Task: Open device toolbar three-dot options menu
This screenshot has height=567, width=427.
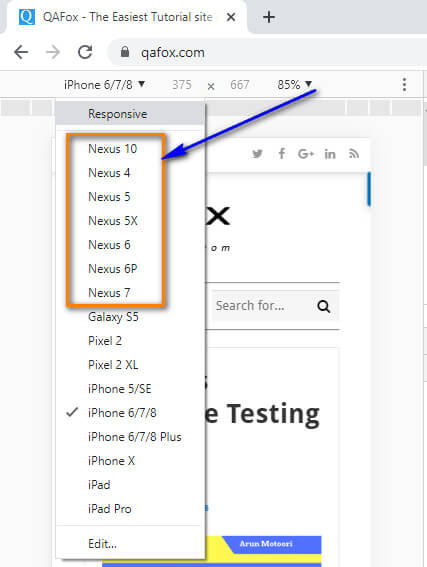Action: click(405, 85)
